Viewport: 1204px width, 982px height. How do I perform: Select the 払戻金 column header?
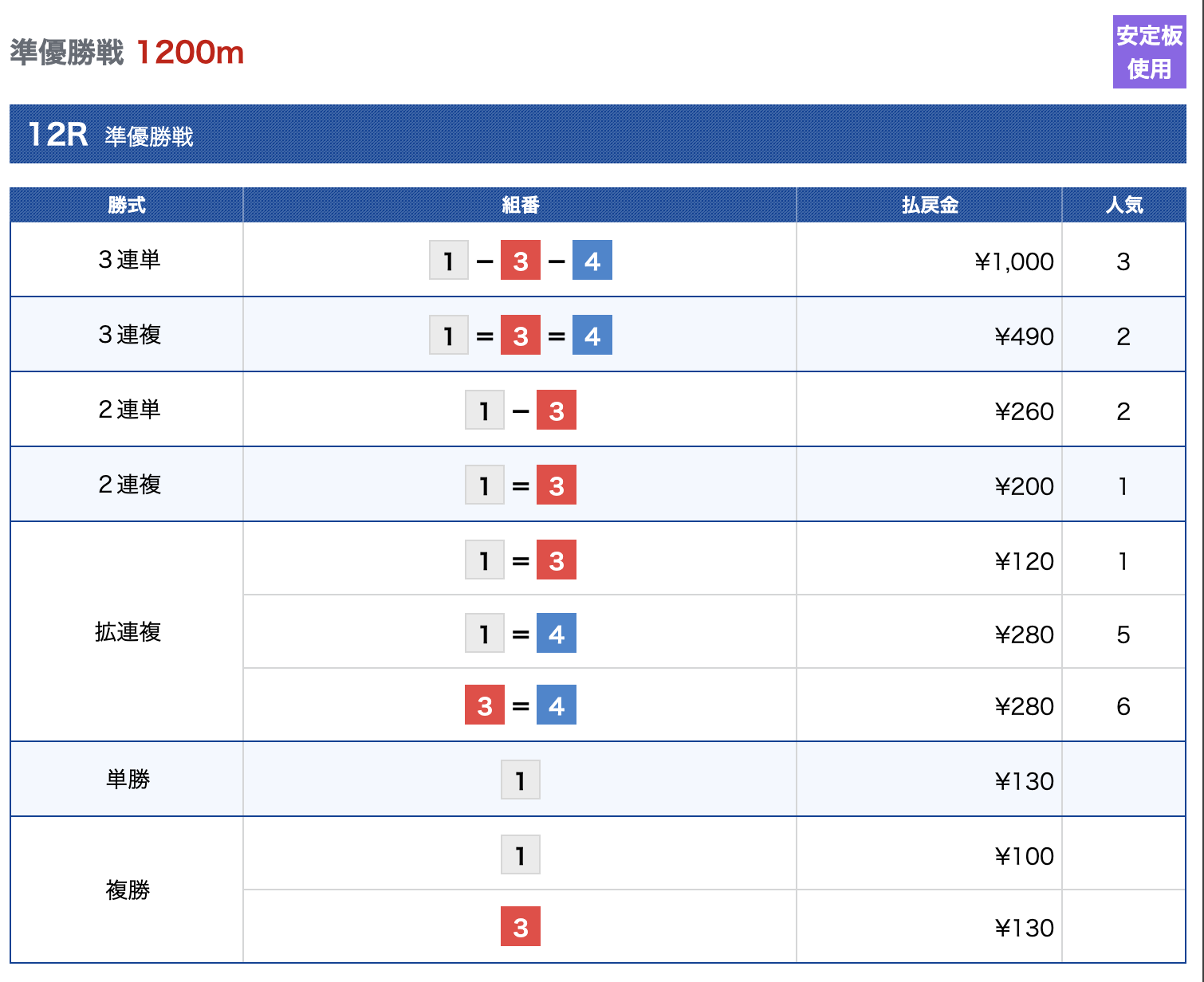point(930,206)
